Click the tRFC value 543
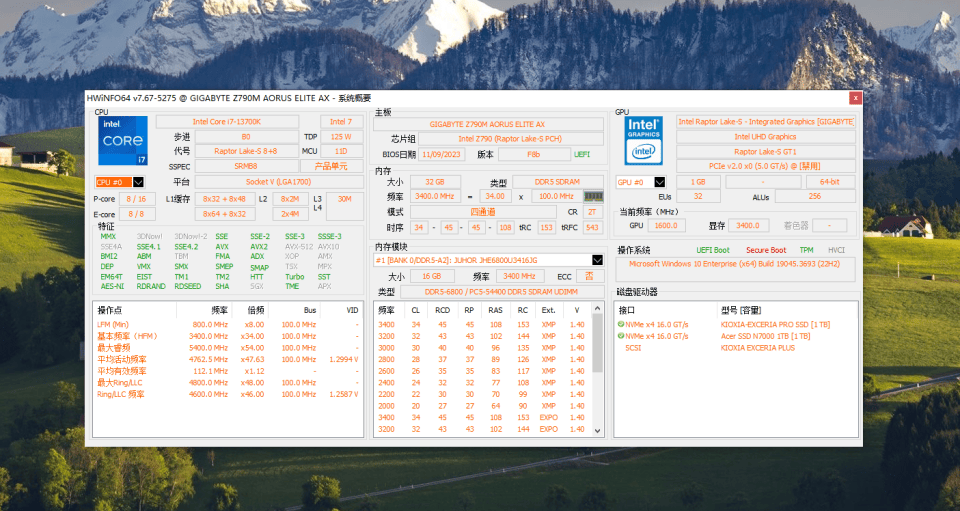 pos(592,228)
